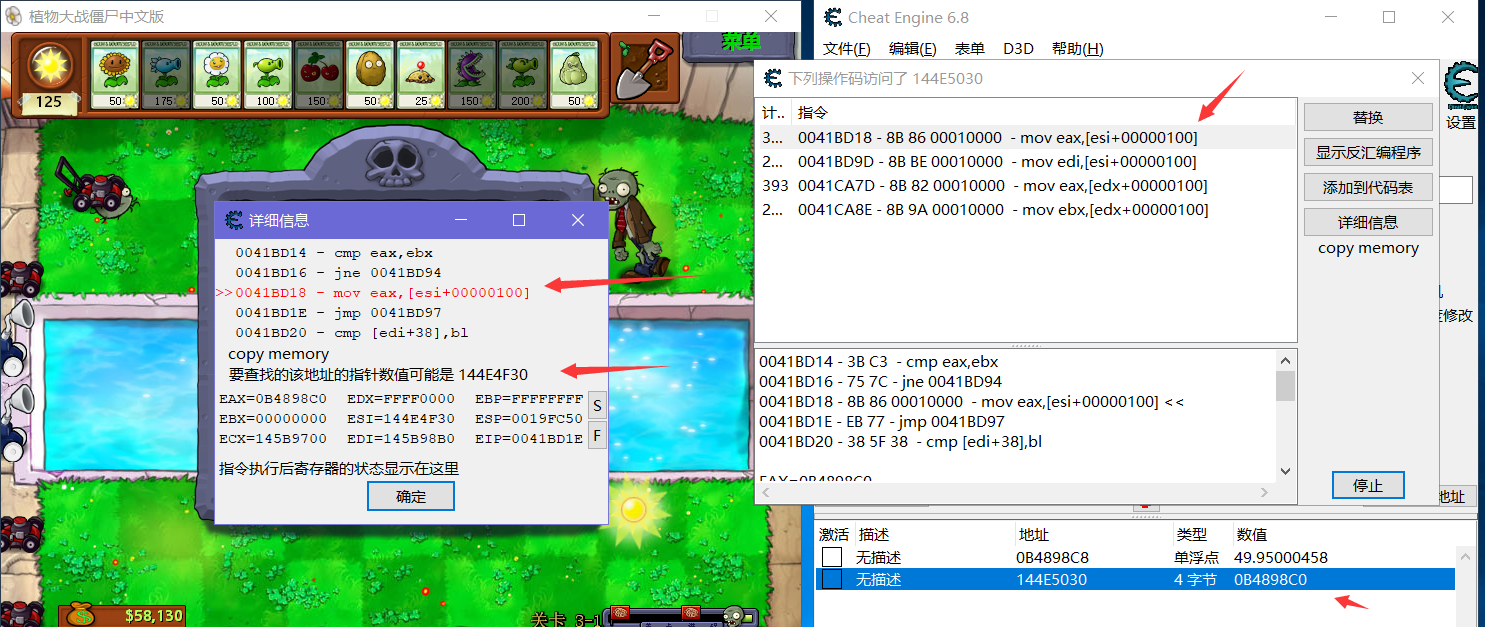Select instruction row 0041BD9D mov edi
The height and width of the screenshot is (627, 1485).
pyautogui.click(x=1026, y=161)
